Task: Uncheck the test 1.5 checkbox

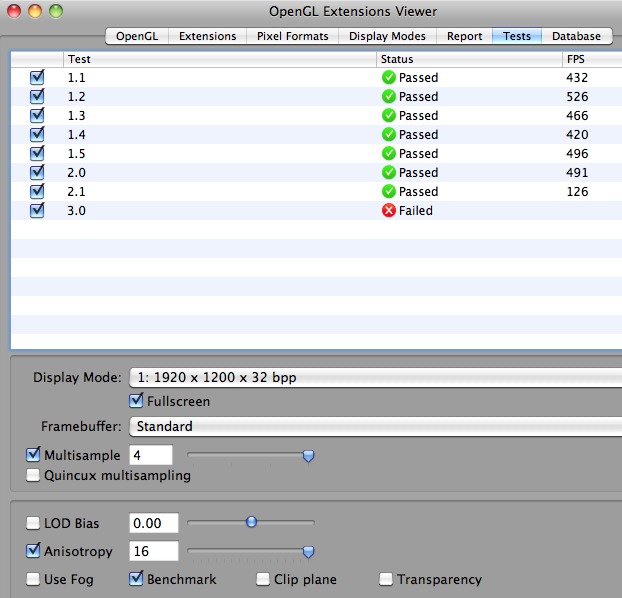Action: (37, 153)
